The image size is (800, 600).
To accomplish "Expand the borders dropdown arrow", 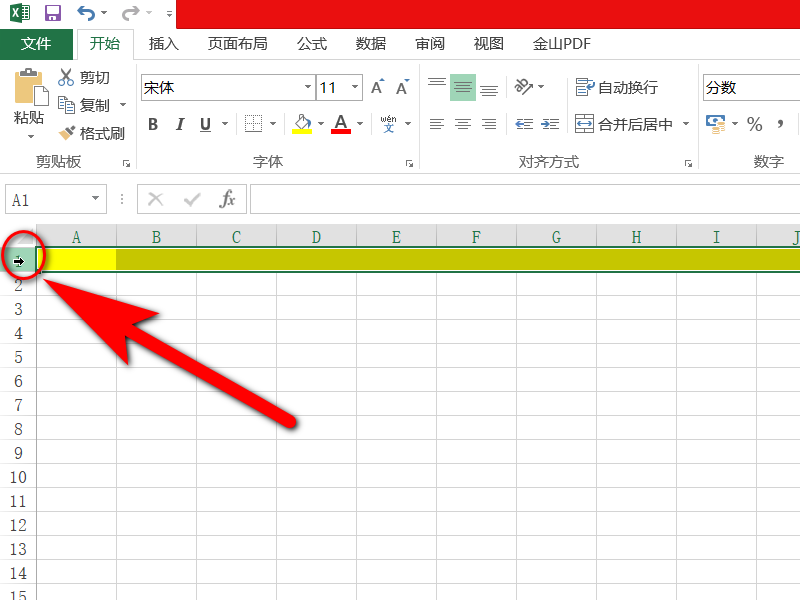I will coord(273,124).
